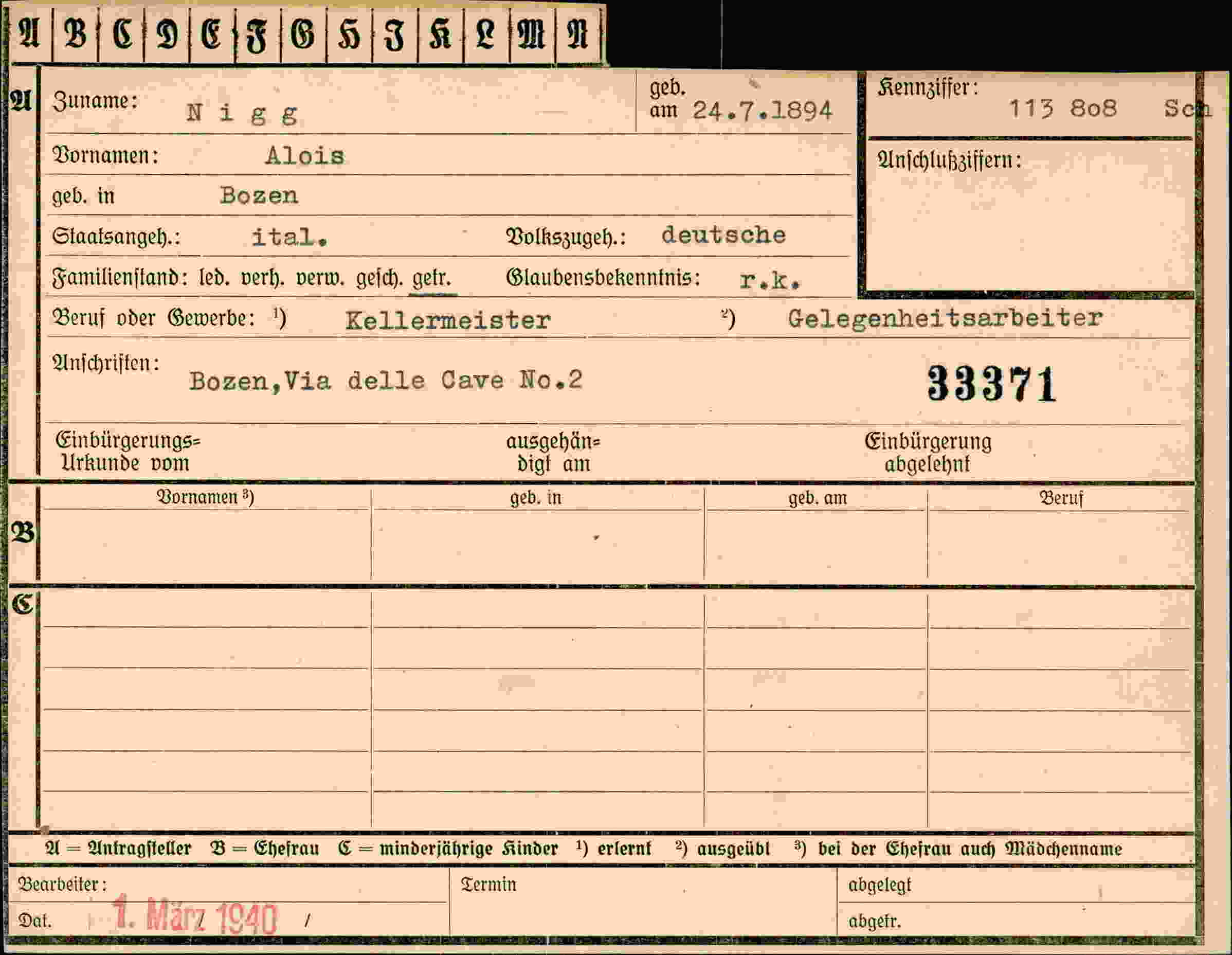Screen dimensions: 1232x955
Task: Select the letter F index tab
Action: pos(257,35)
